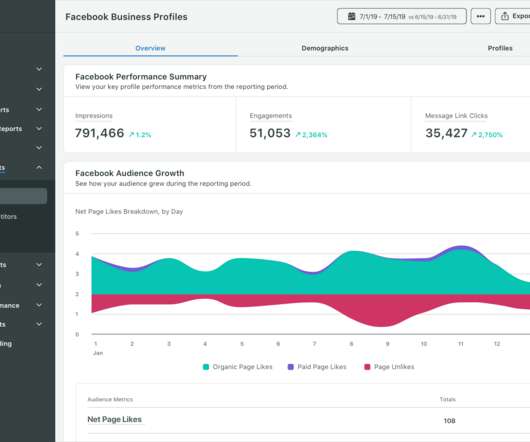
Task: Toggle the red Page Unlikes legend swatch
Action: click(367, 367)
